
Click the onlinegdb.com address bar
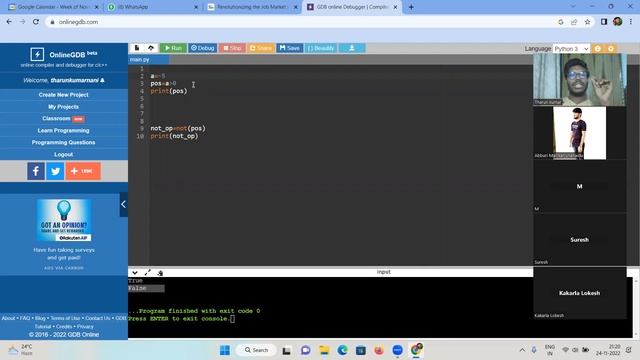[302, 22]
